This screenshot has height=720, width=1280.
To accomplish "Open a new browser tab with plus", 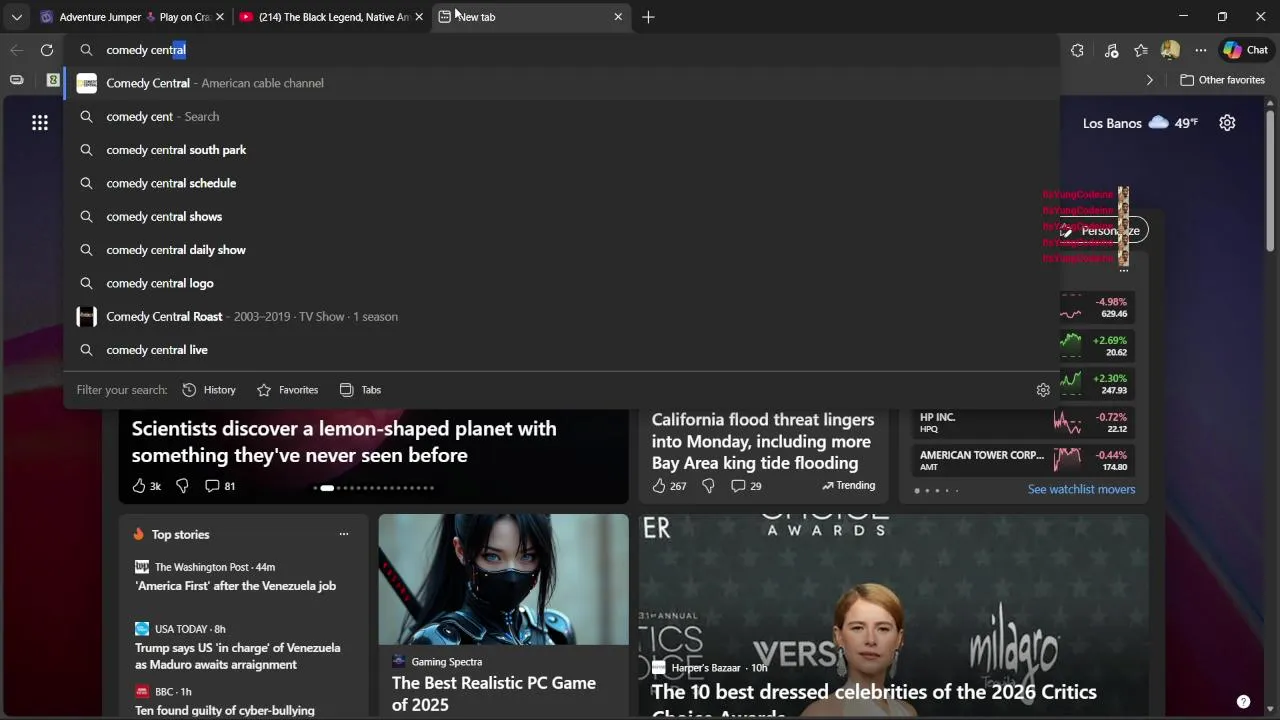I will coord(648,17).
